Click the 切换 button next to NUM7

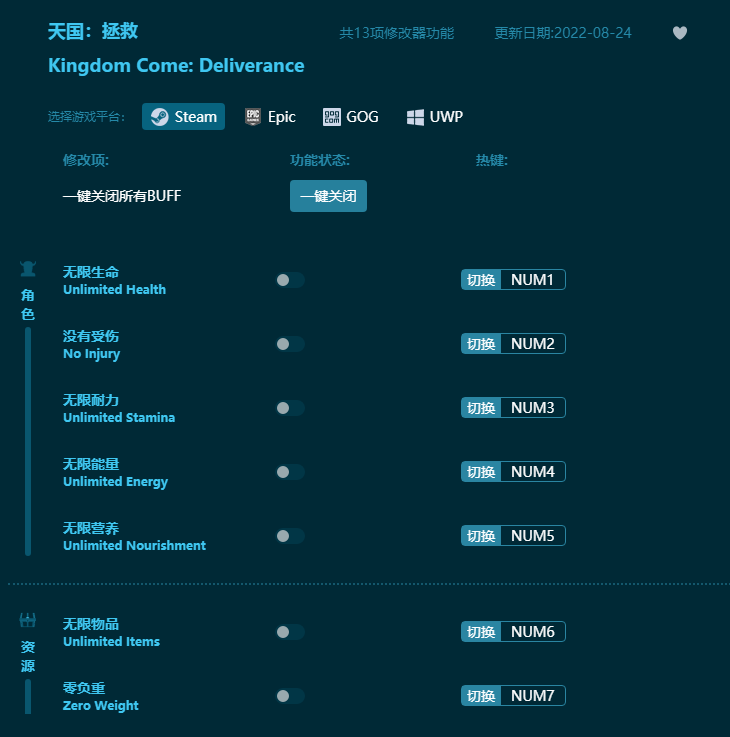coord(481,696)
